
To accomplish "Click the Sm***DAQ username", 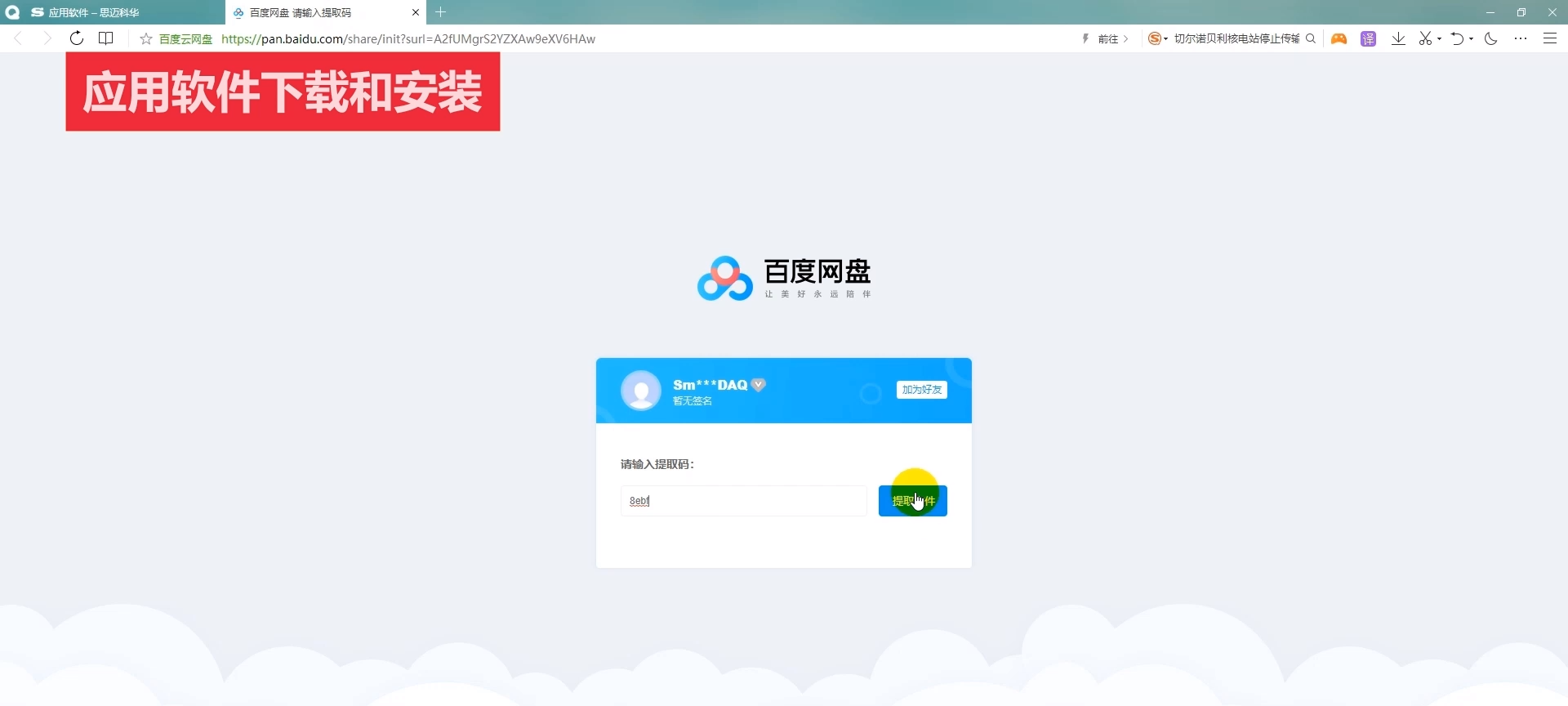I will tap(710, 385).
